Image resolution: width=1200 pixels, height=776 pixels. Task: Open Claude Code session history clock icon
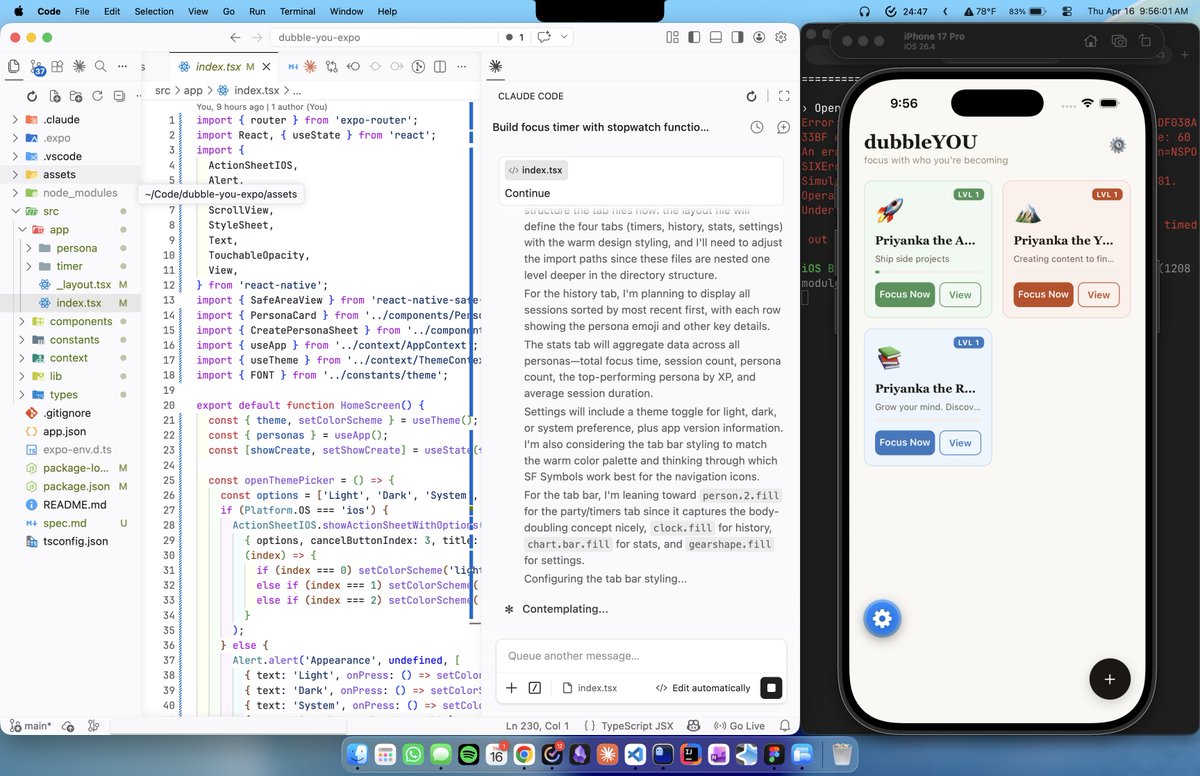(757, 127)
